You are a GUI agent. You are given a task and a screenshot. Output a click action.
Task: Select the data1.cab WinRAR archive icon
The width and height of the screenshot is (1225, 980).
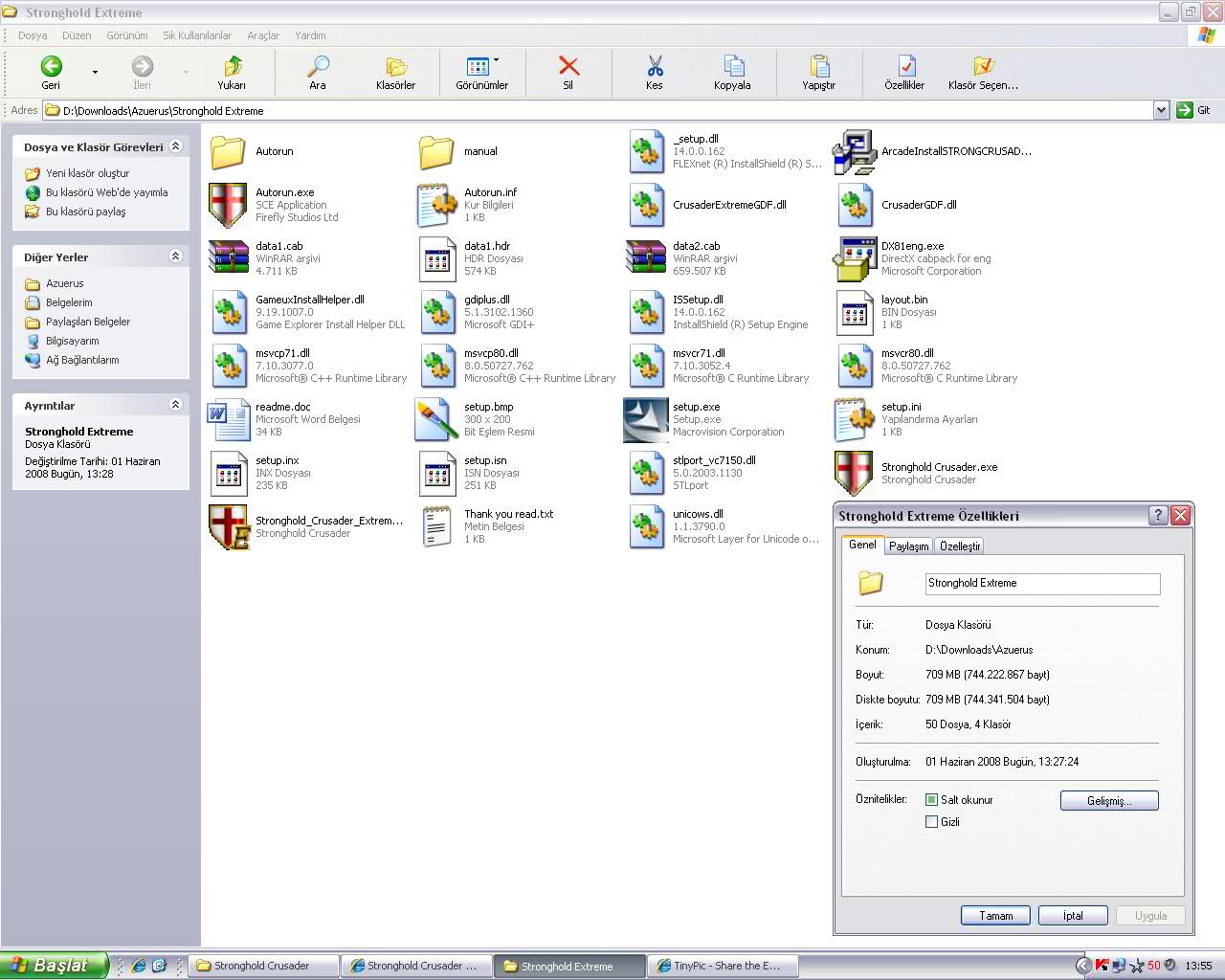coord(228,258)
